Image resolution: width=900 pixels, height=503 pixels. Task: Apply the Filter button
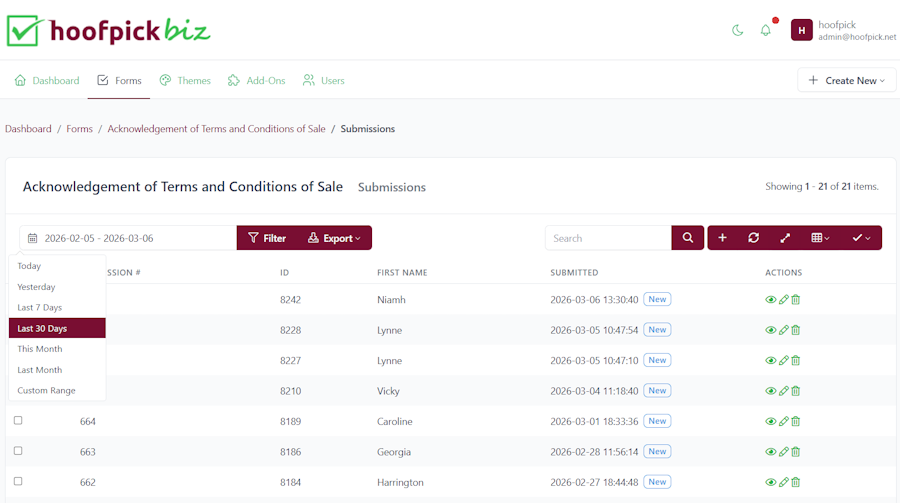pyautogui.click(x=267, y=238)
